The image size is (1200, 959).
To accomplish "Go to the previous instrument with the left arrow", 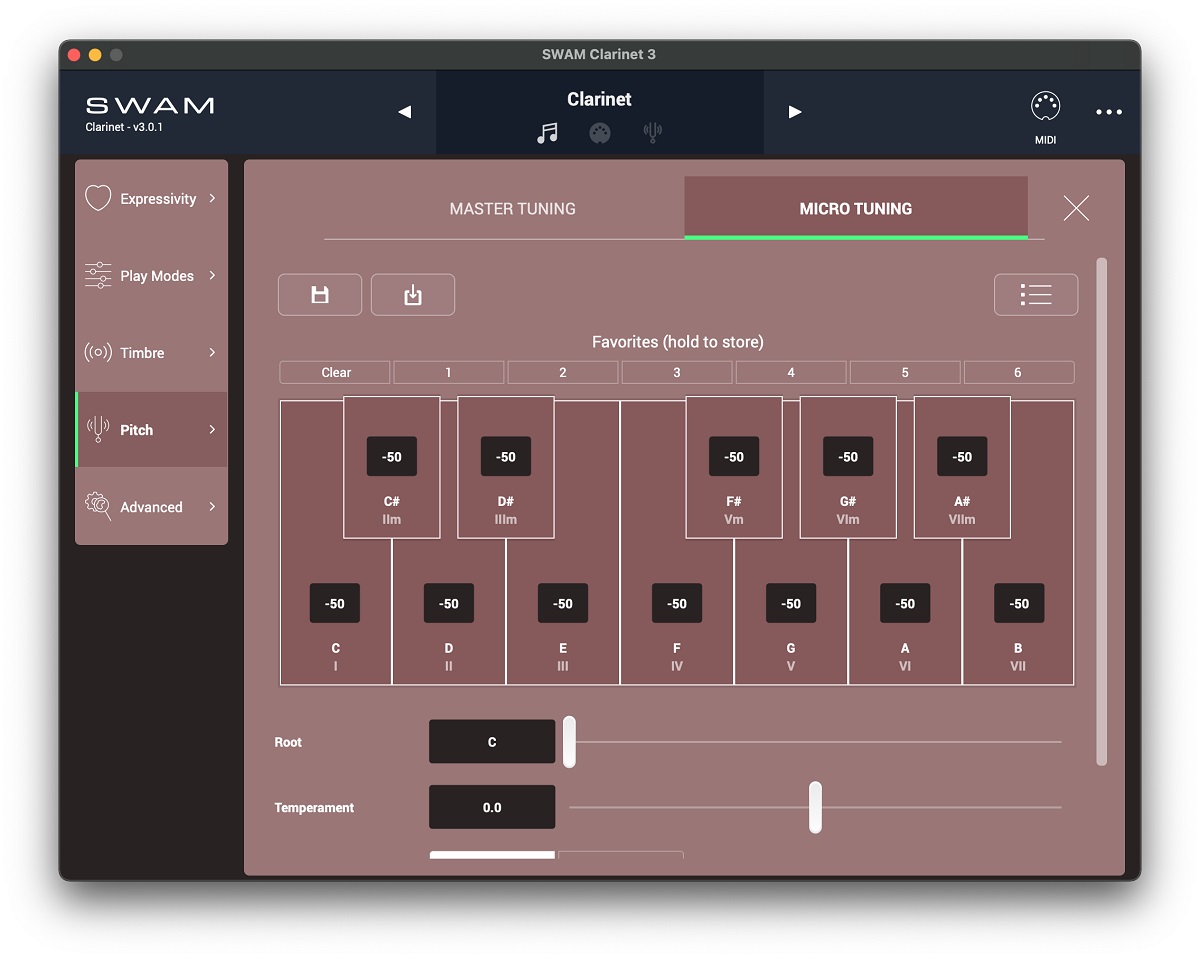I will (x=405, y=112).
